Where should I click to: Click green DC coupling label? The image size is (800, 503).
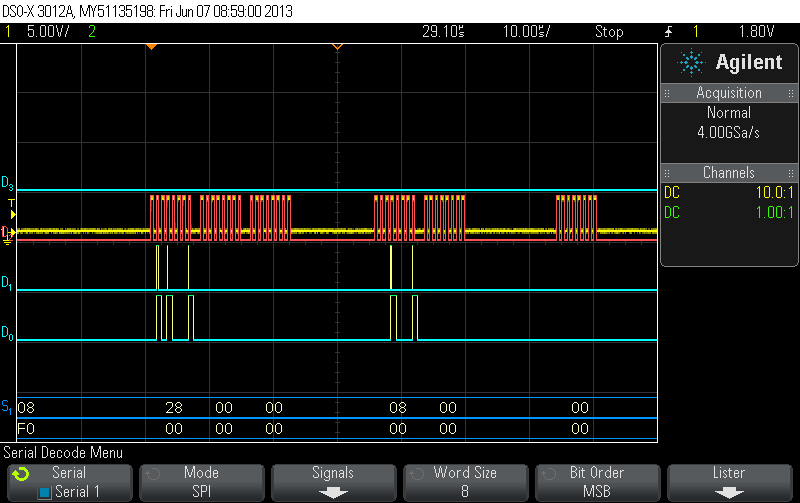point(672,212)
